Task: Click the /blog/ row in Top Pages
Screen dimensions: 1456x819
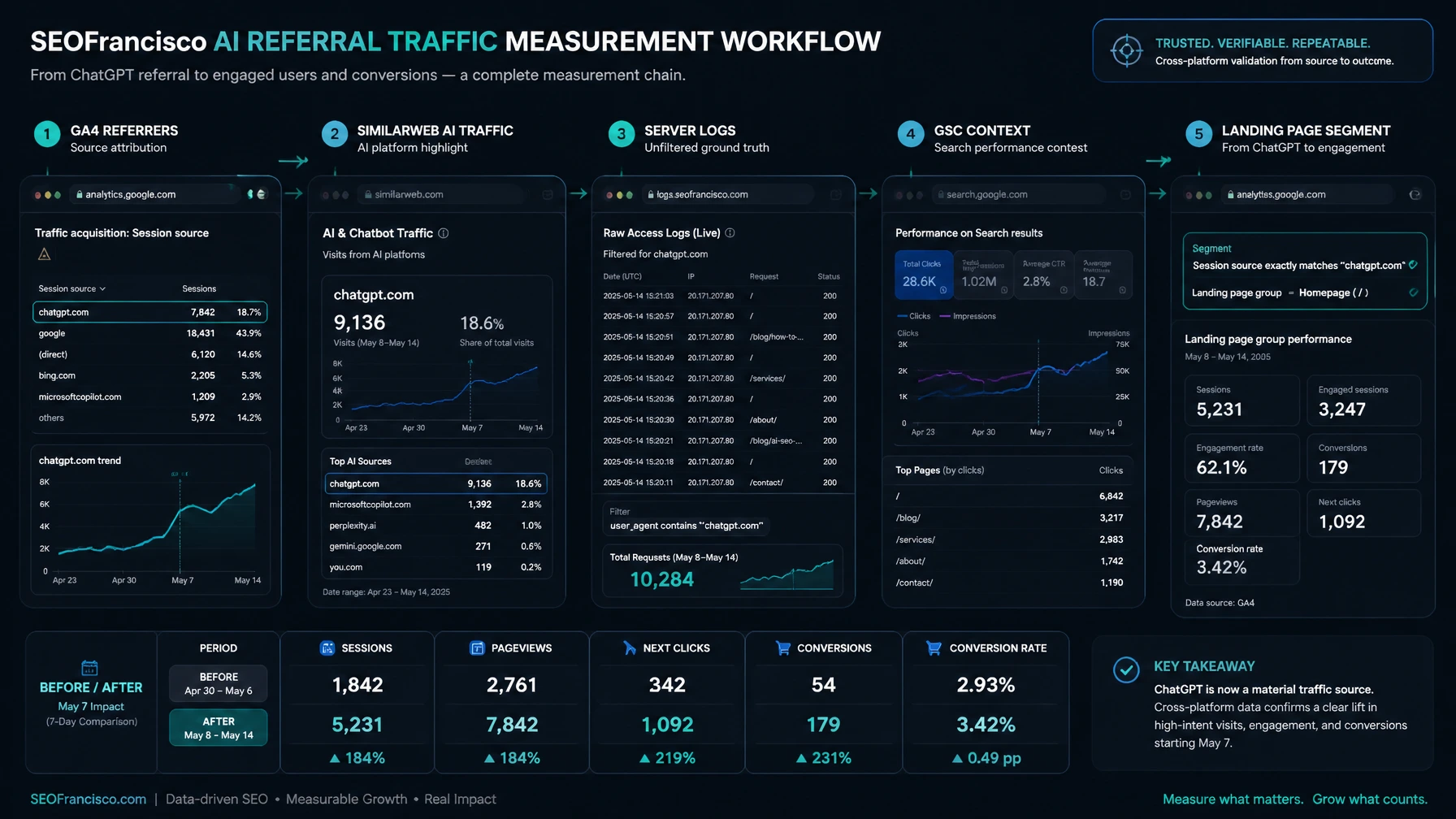Action: 1009,518
